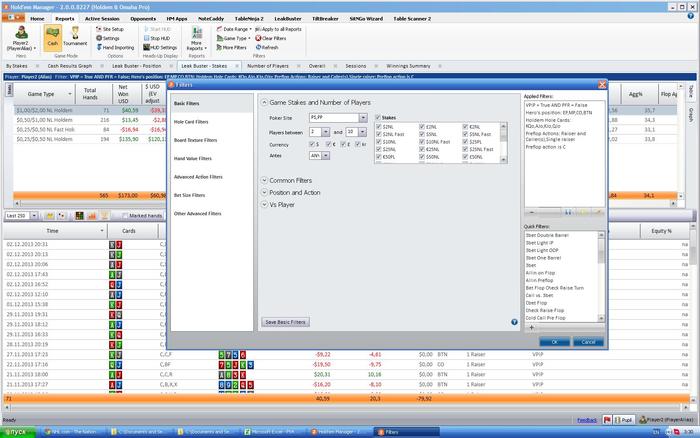
Task: Click the plus icon below the Quick Filters list
Action: [531, 327]
